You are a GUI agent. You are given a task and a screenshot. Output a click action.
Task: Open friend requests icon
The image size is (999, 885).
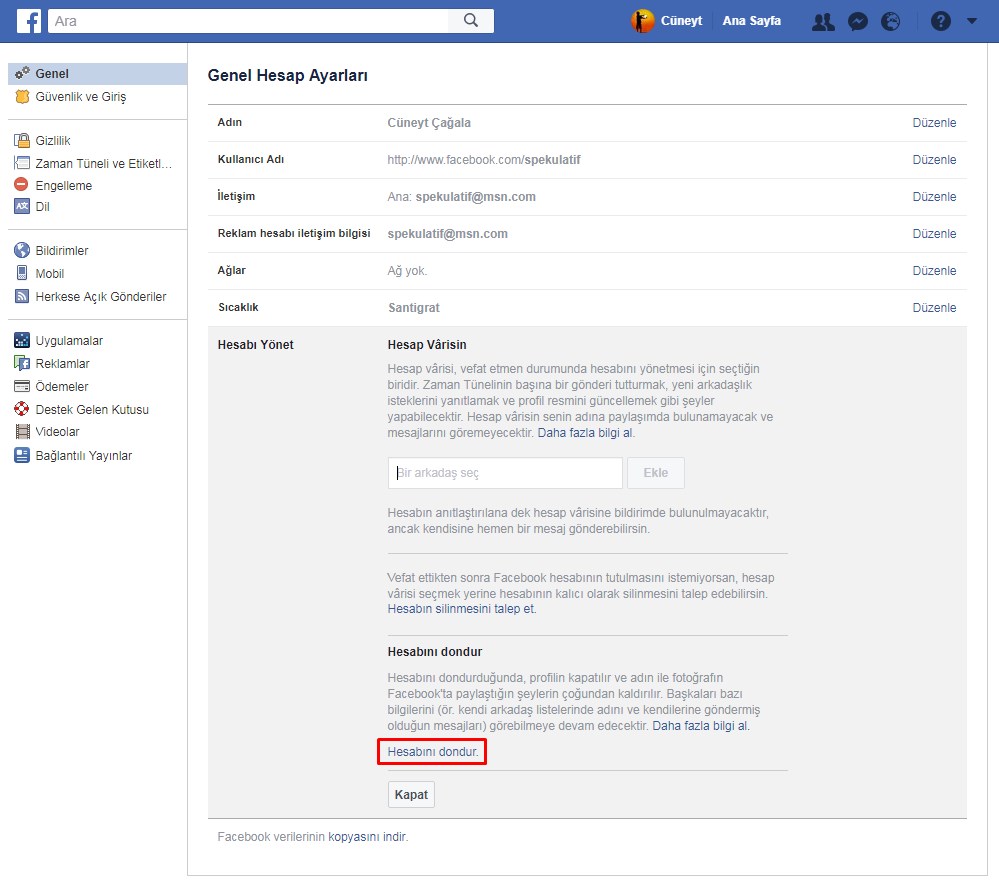pos(823,21)
